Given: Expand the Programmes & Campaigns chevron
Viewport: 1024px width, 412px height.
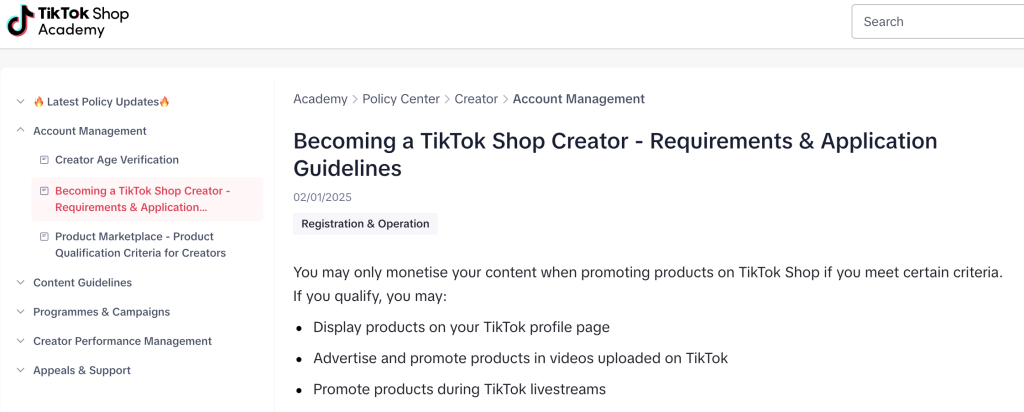Looking at the screenshot, I should (x=20, y=312).
